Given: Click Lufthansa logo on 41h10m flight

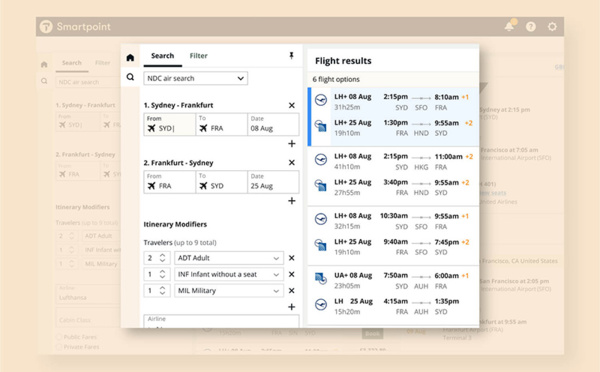Looking at the screenshot, I should tap(321, 159).
